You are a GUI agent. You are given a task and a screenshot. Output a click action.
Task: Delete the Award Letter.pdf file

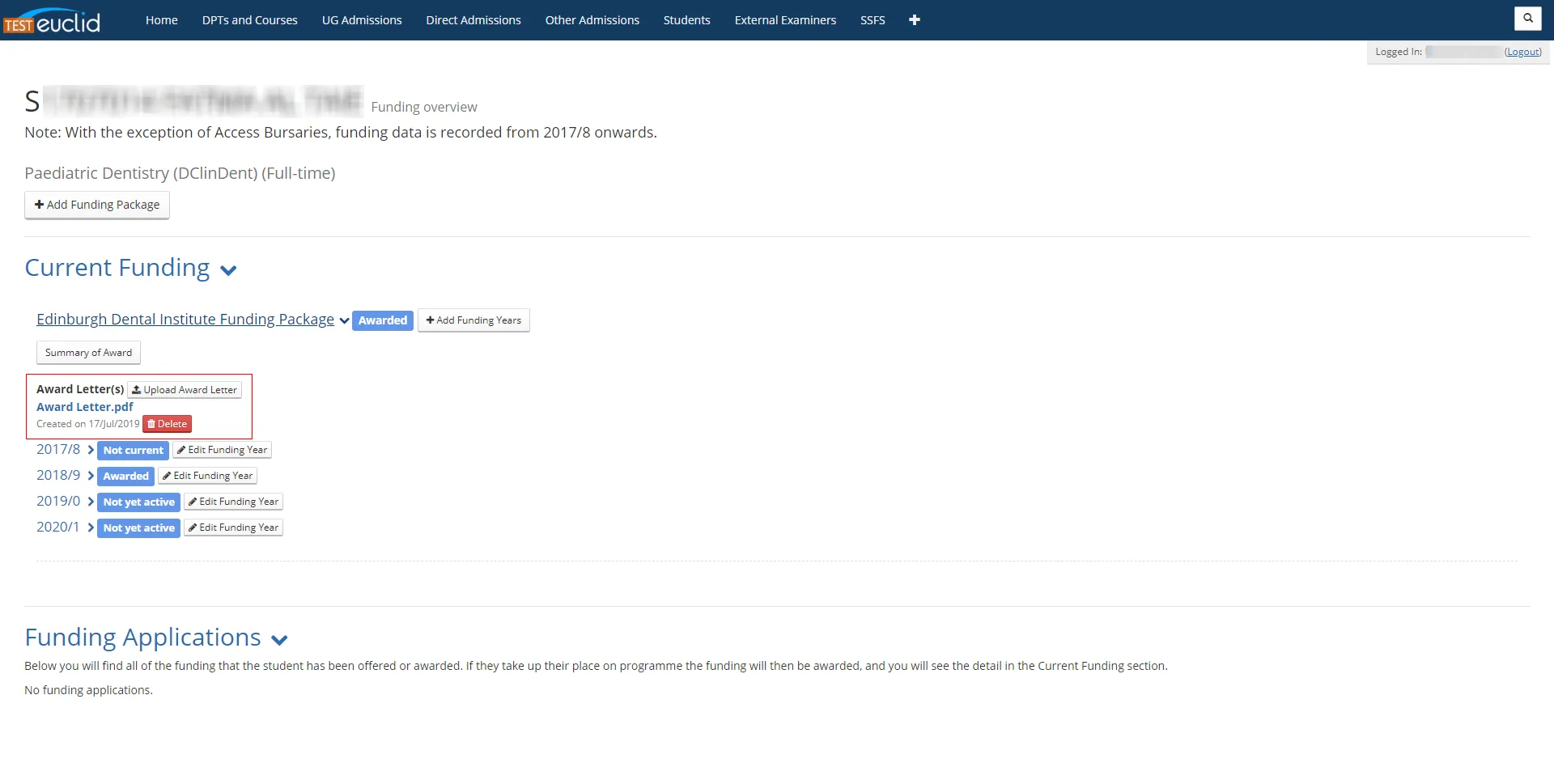(168, 424)
